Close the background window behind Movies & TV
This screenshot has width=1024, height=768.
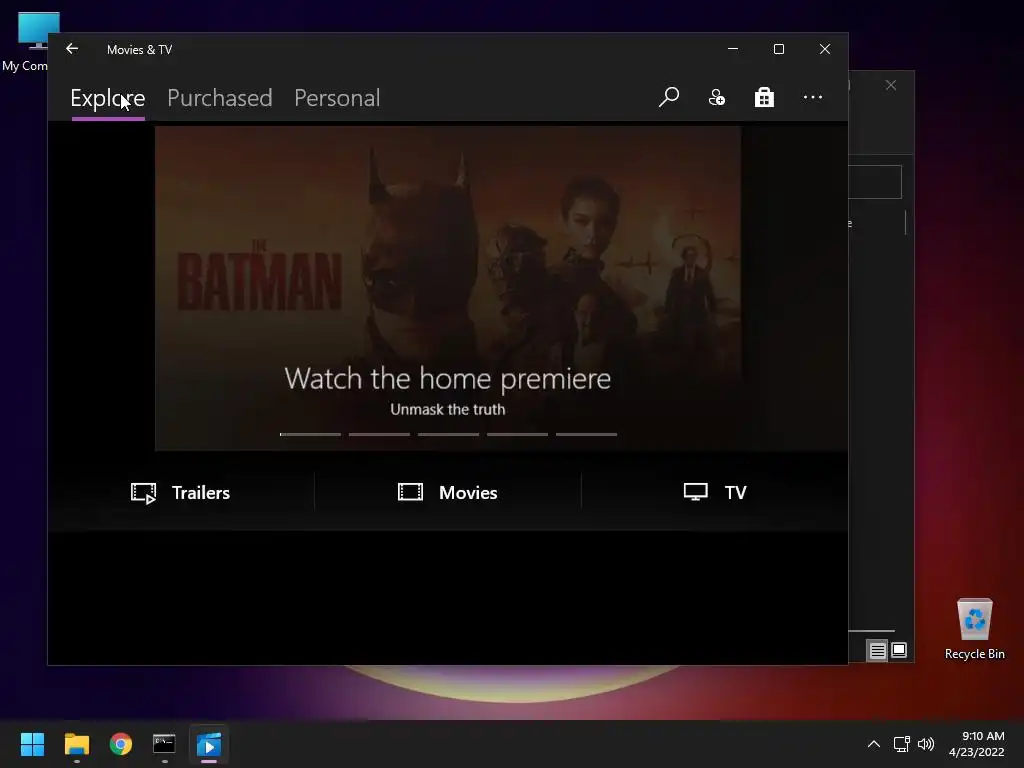(891, 85)
